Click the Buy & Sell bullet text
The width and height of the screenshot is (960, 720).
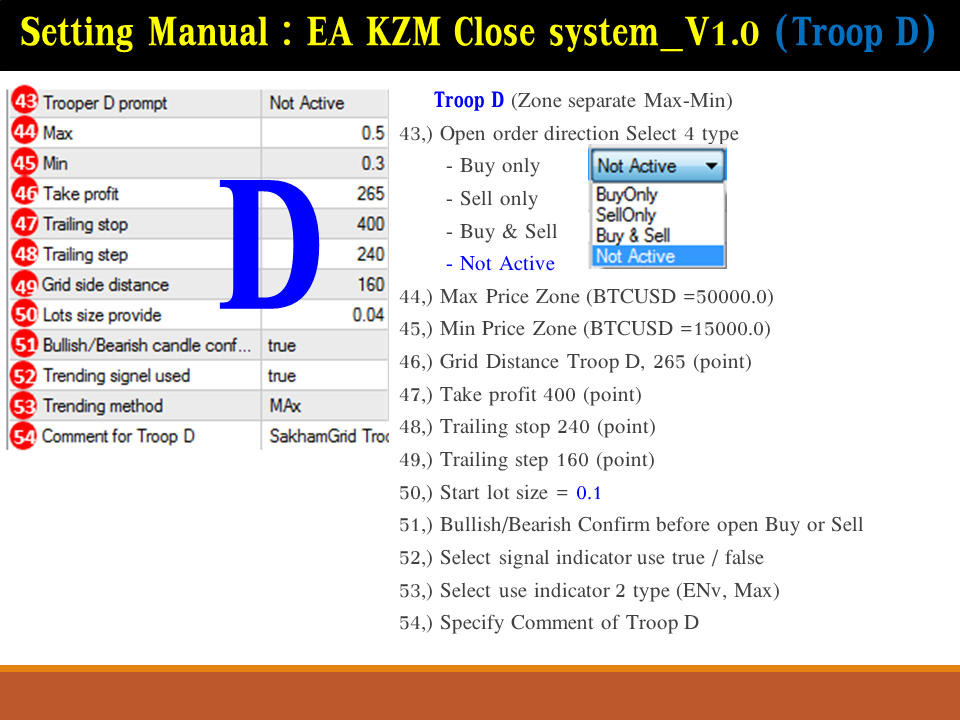click(509, 231)
